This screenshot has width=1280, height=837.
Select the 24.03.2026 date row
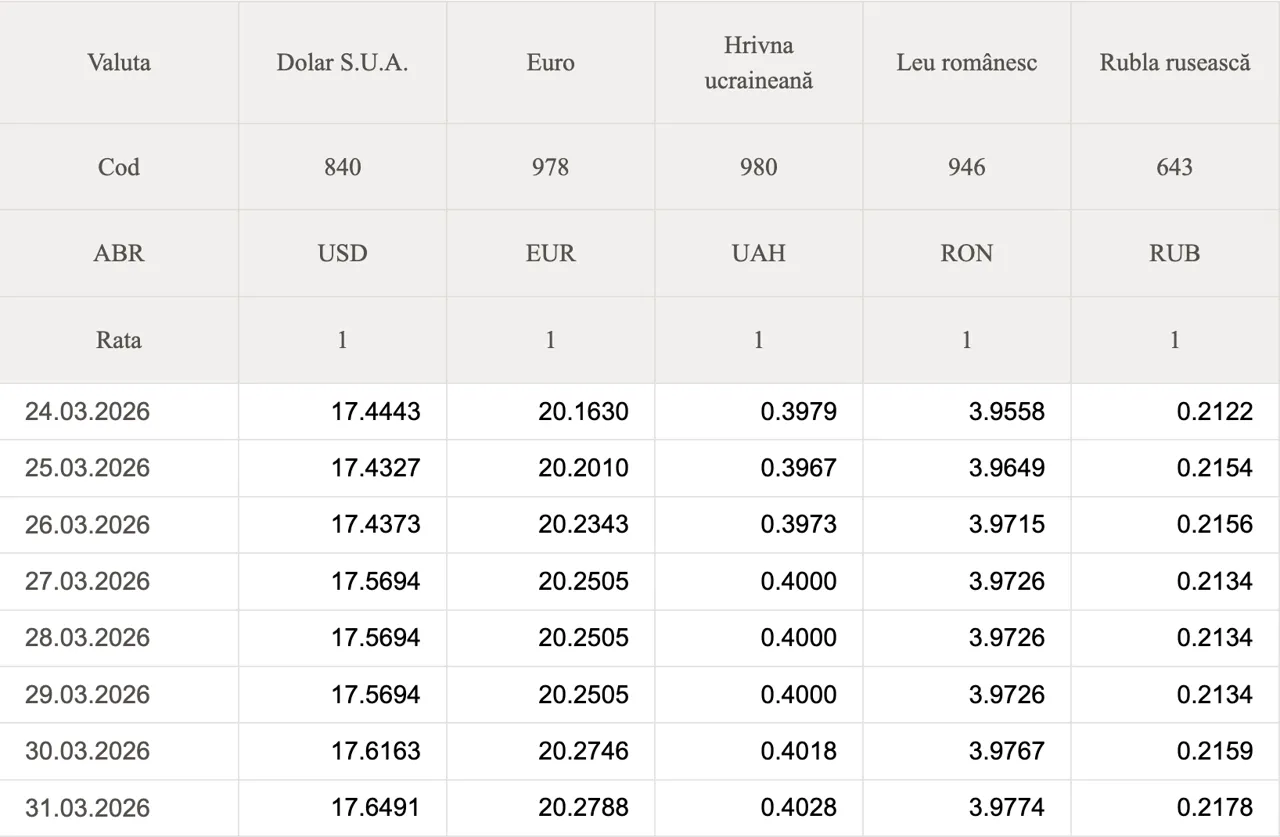pyautogui.click(x=87, y=411)
